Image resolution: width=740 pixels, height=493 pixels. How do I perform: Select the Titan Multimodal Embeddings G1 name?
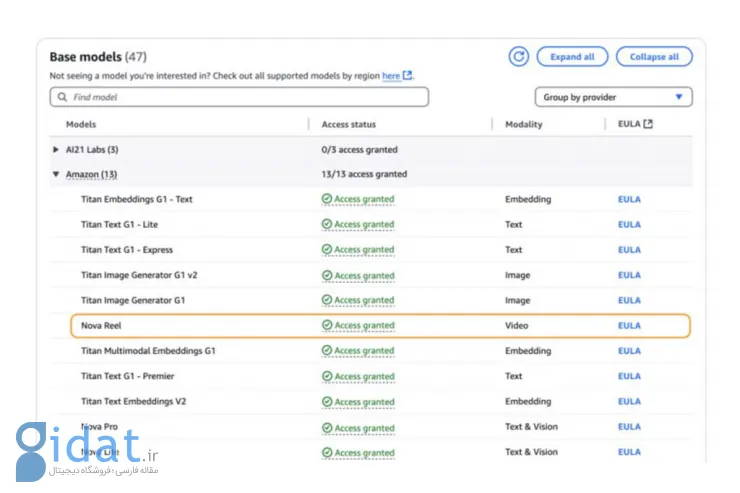point(148,351)
